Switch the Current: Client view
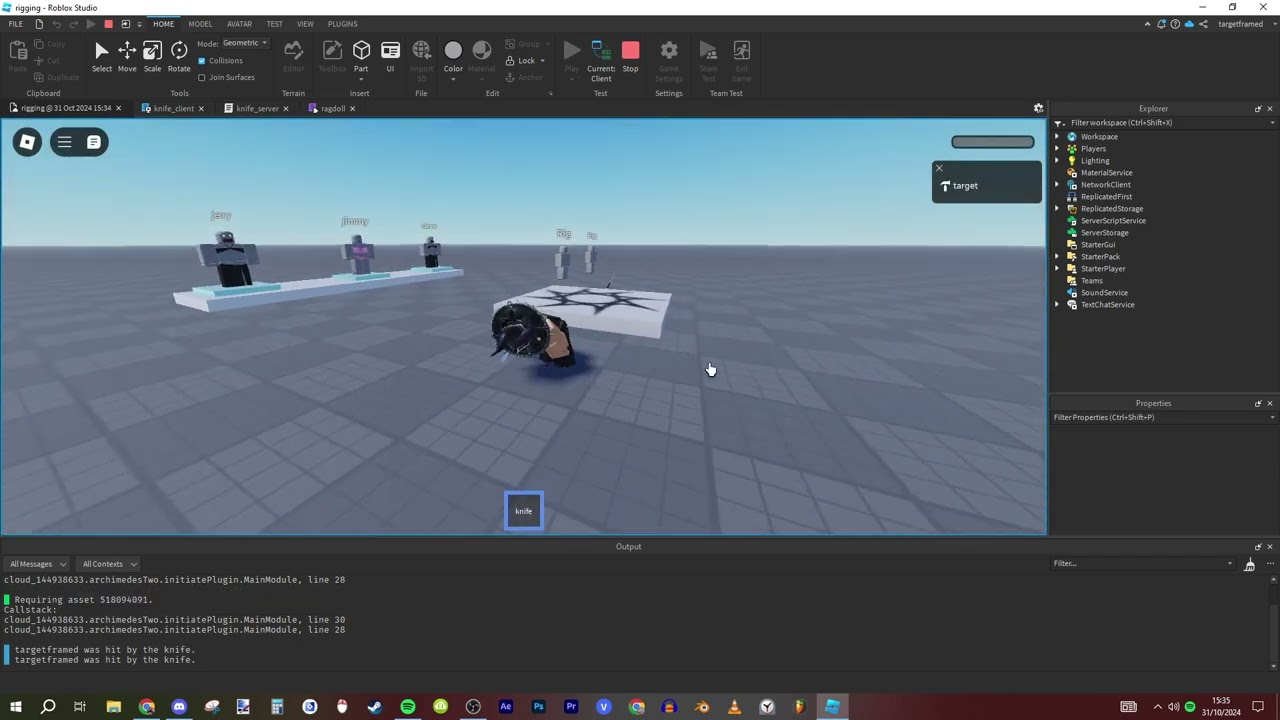This screenshot has height=720, width=1280. (601, 60)
